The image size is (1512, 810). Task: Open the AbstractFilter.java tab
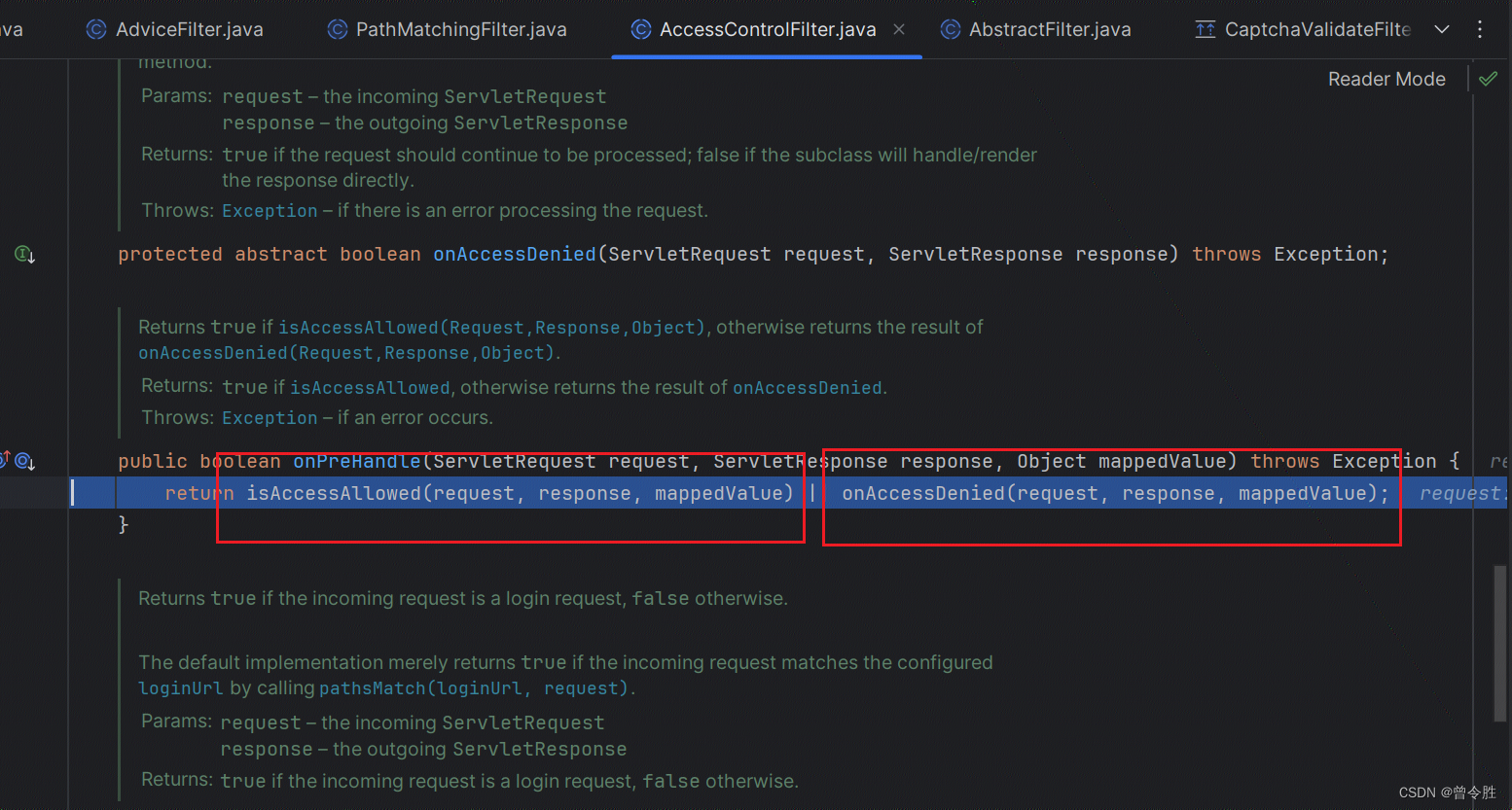pos(1035,29)
